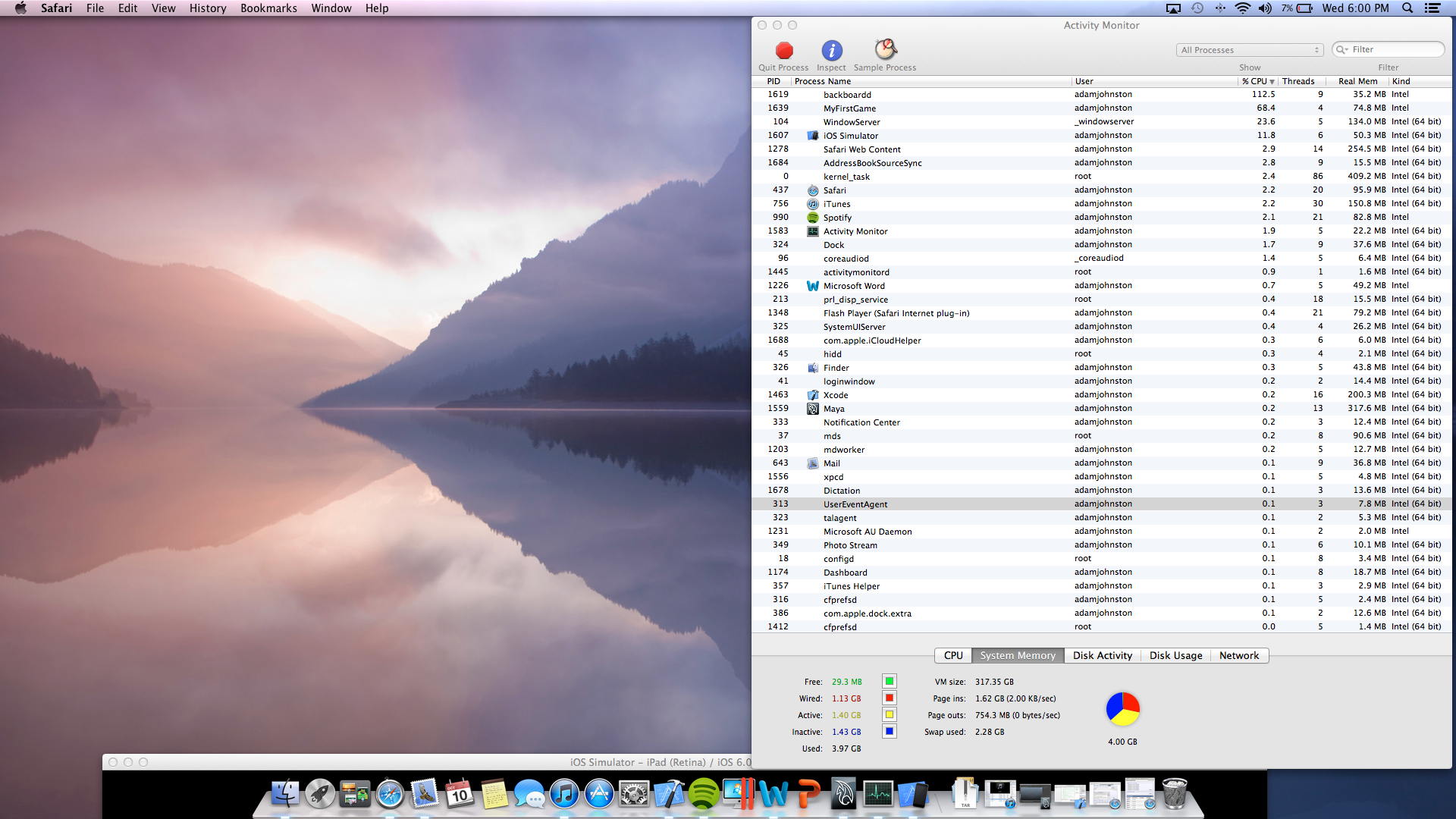Open Notification Center from the menu bar
This screenshot has height=819, width=1456.
1432,8
